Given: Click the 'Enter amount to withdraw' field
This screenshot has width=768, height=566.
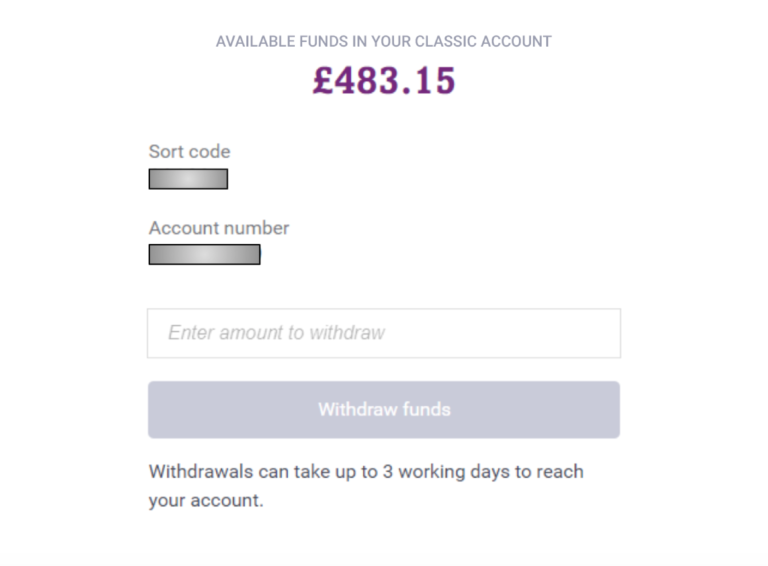Looking at the screenshot, I should [384, 333].
